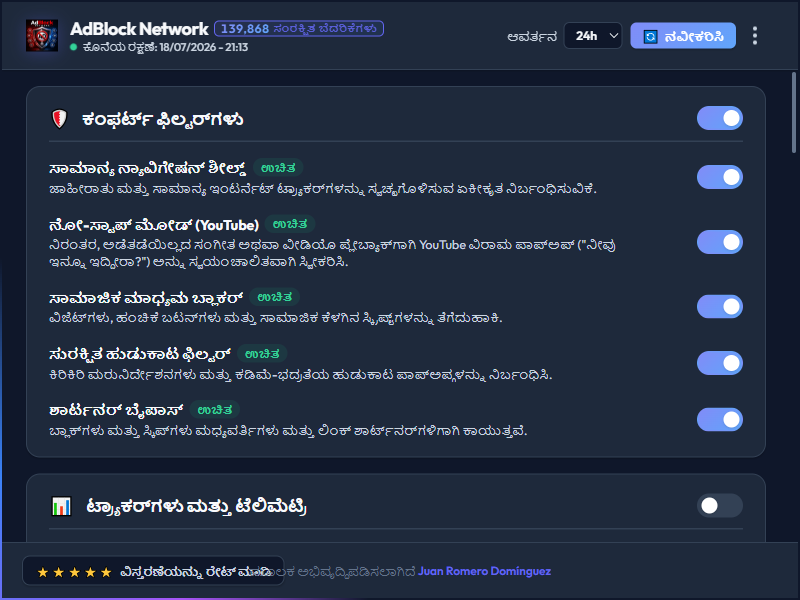This screenshot has width=800, height=600.
Task: Click the 139,868 blocked threats badge
Action: point(299,29)
